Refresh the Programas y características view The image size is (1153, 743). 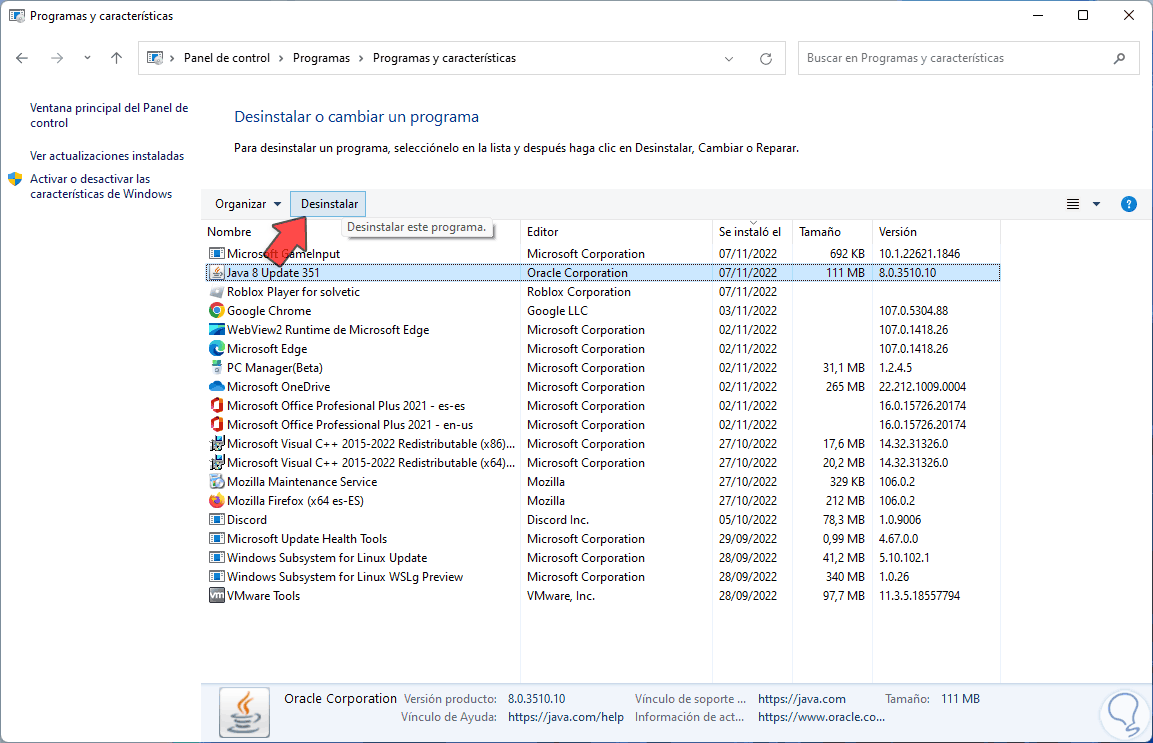click(x=765, y=58)
